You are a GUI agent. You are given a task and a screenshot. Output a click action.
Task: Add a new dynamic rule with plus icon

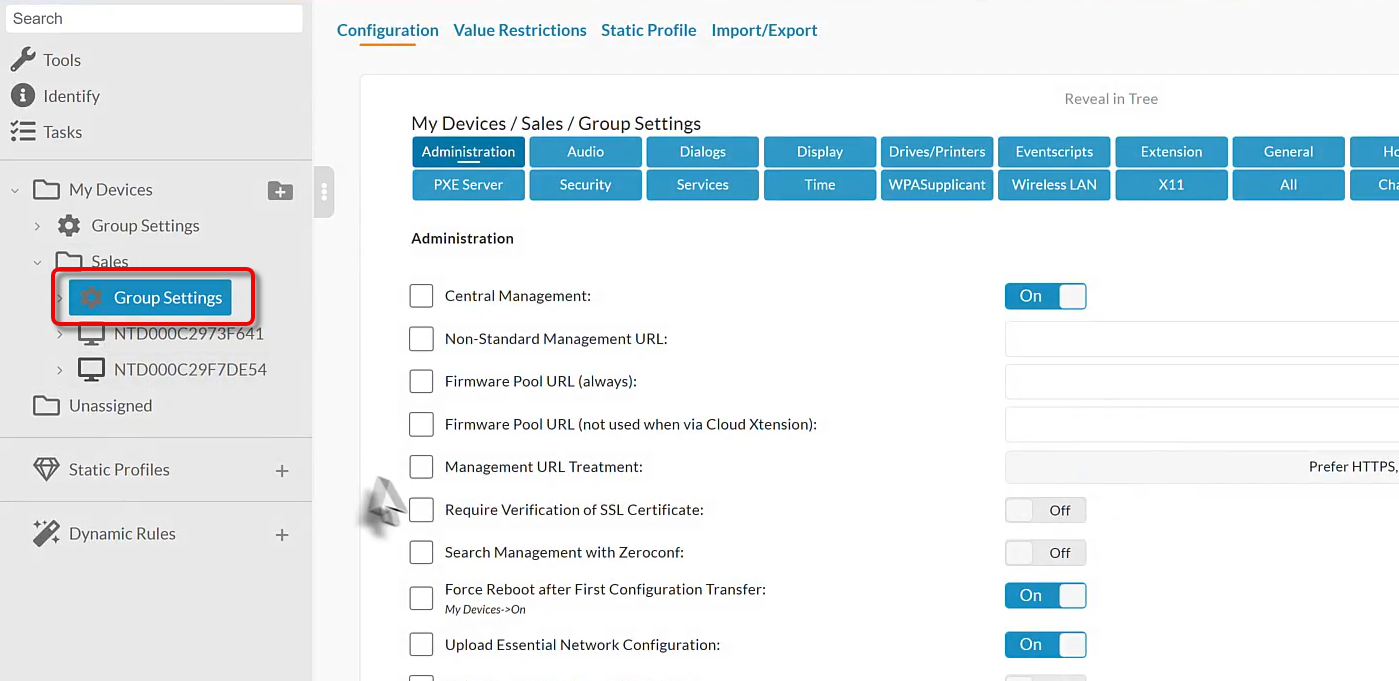(x=282, y=535)
